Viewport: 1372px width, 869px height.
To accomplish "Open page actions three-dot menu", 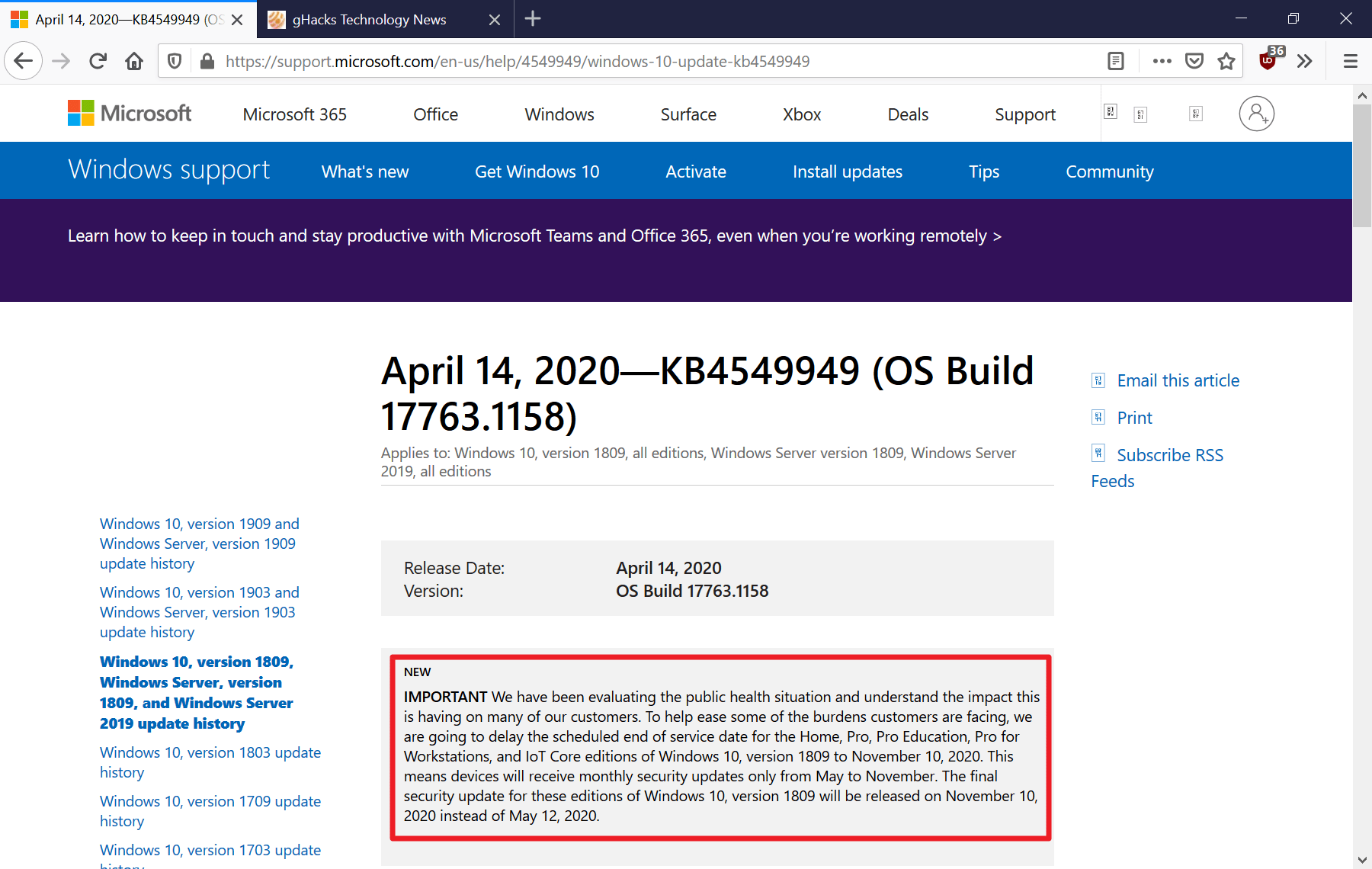I will 1162,61.
